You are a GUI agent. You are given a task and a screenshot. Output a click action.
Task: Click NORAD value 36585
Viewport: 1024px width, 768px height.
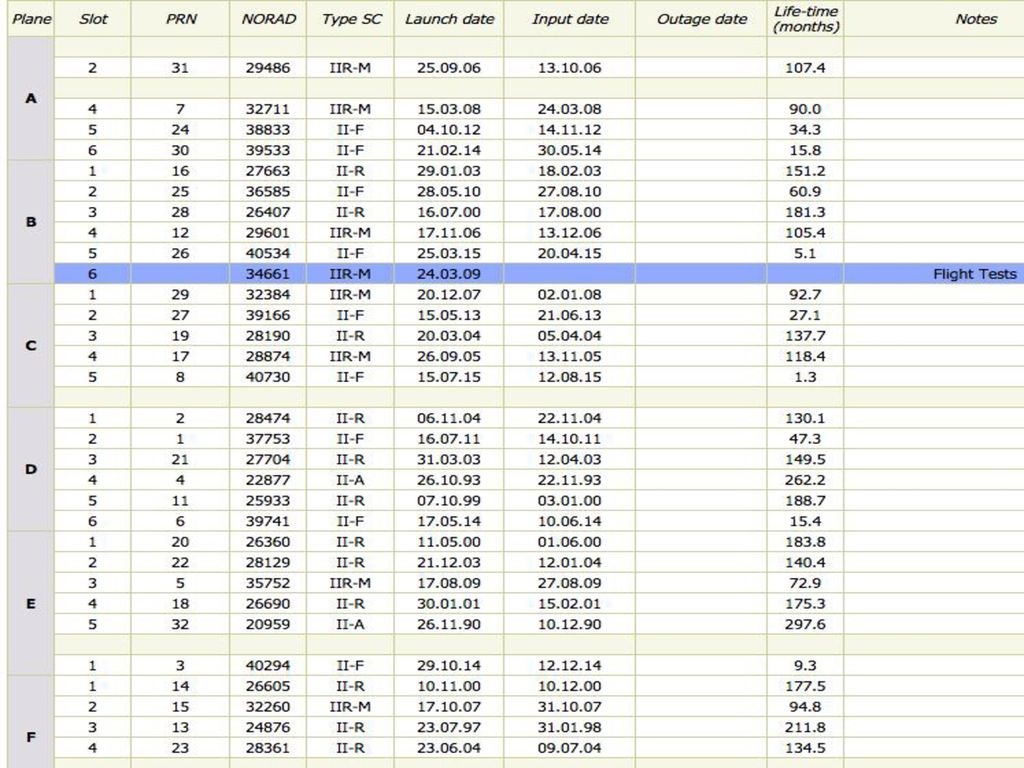tap(268, 191)
